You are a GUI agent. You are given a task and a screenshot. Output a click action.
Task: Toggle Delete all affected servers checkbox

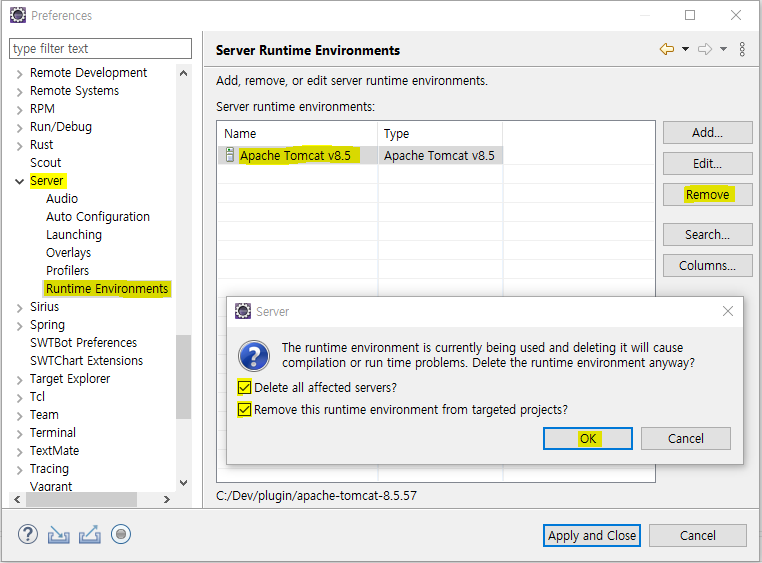[244, 388]
